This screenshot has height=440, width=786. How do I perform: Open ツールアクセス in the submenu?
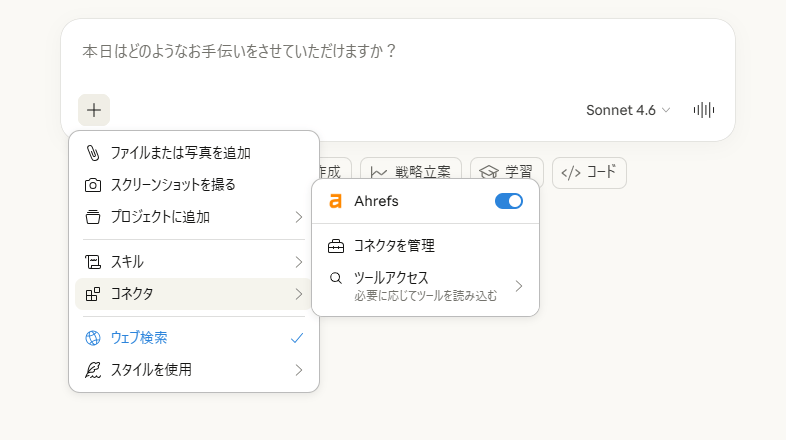426,286
